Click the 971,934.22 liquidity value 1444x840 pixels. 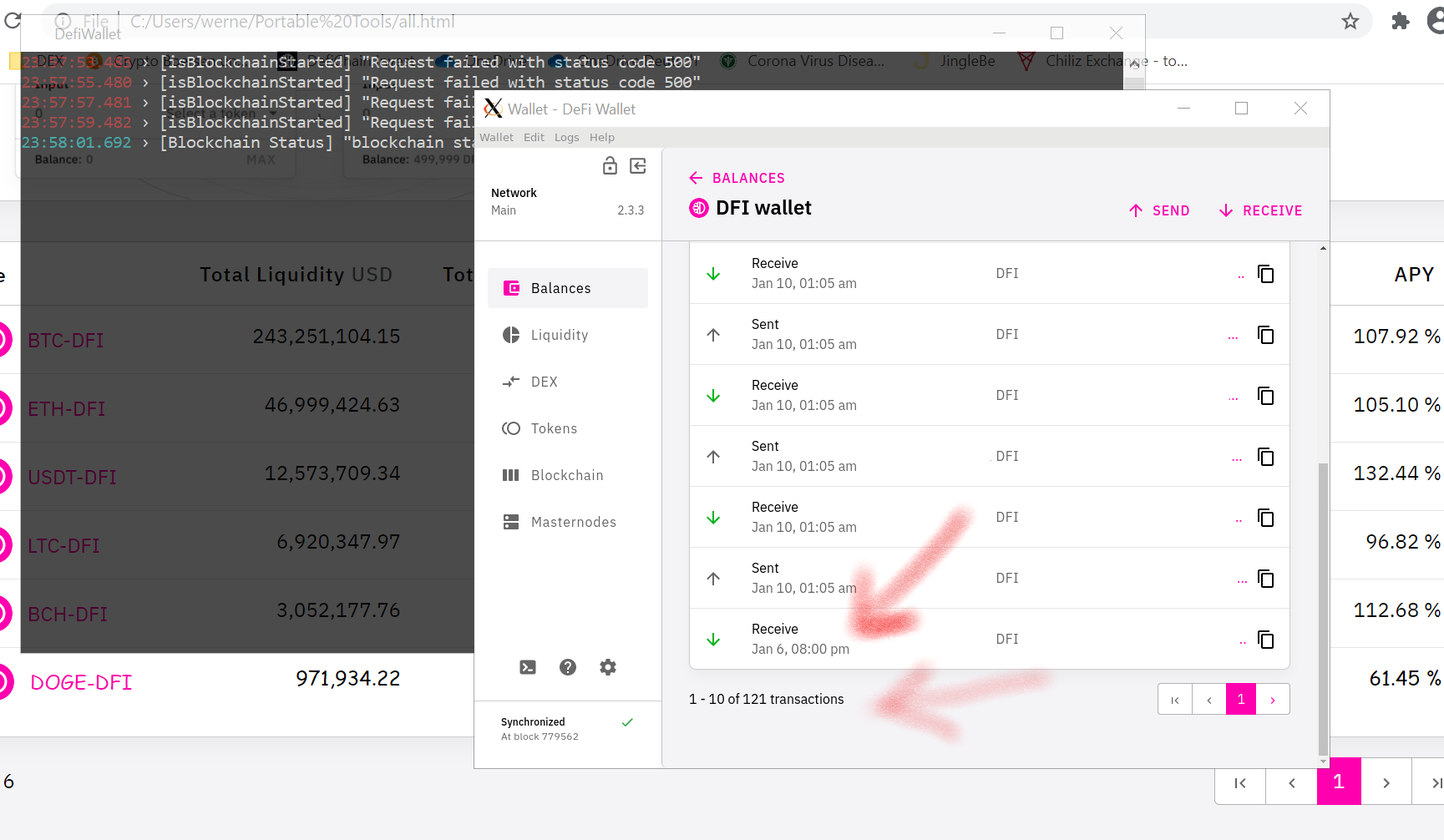(348, 679)
